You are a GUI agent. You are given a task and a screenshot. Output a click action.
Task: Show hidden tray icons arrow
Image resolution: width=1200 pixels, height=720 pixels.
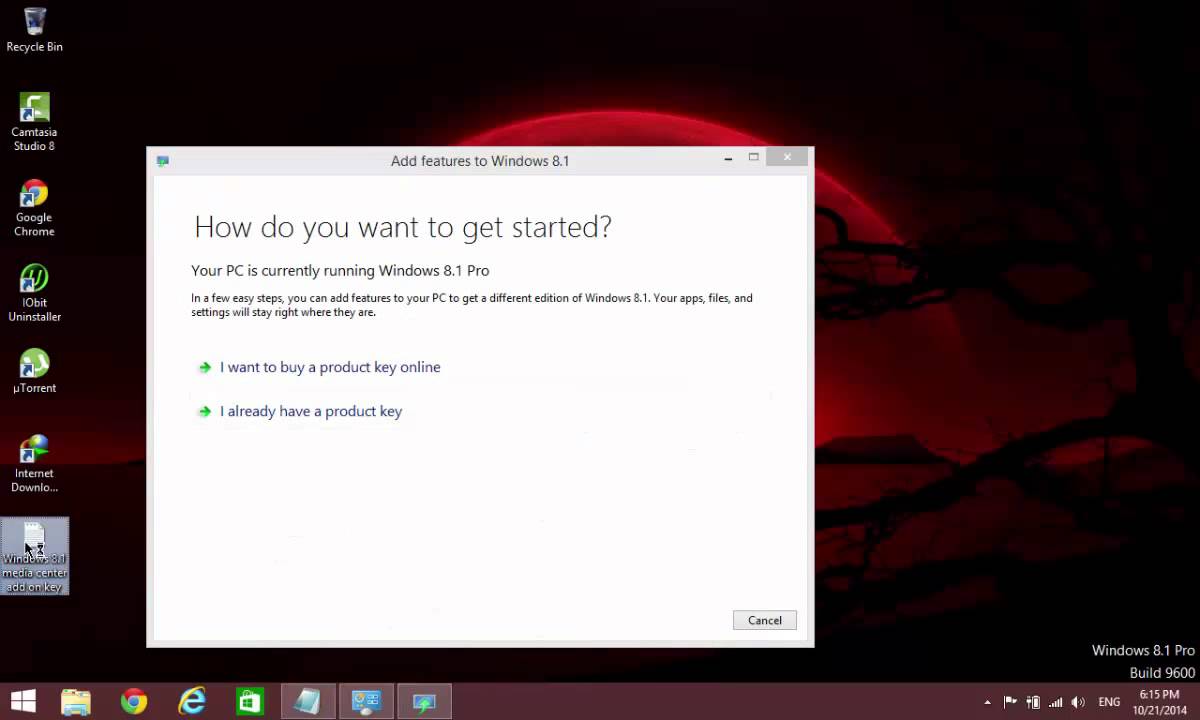tap(988, 702)
